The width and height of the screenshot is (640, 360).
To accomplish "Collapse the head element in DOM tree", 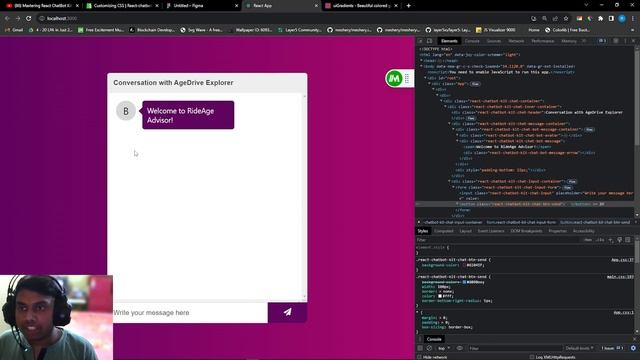I will tap(421, 60).
